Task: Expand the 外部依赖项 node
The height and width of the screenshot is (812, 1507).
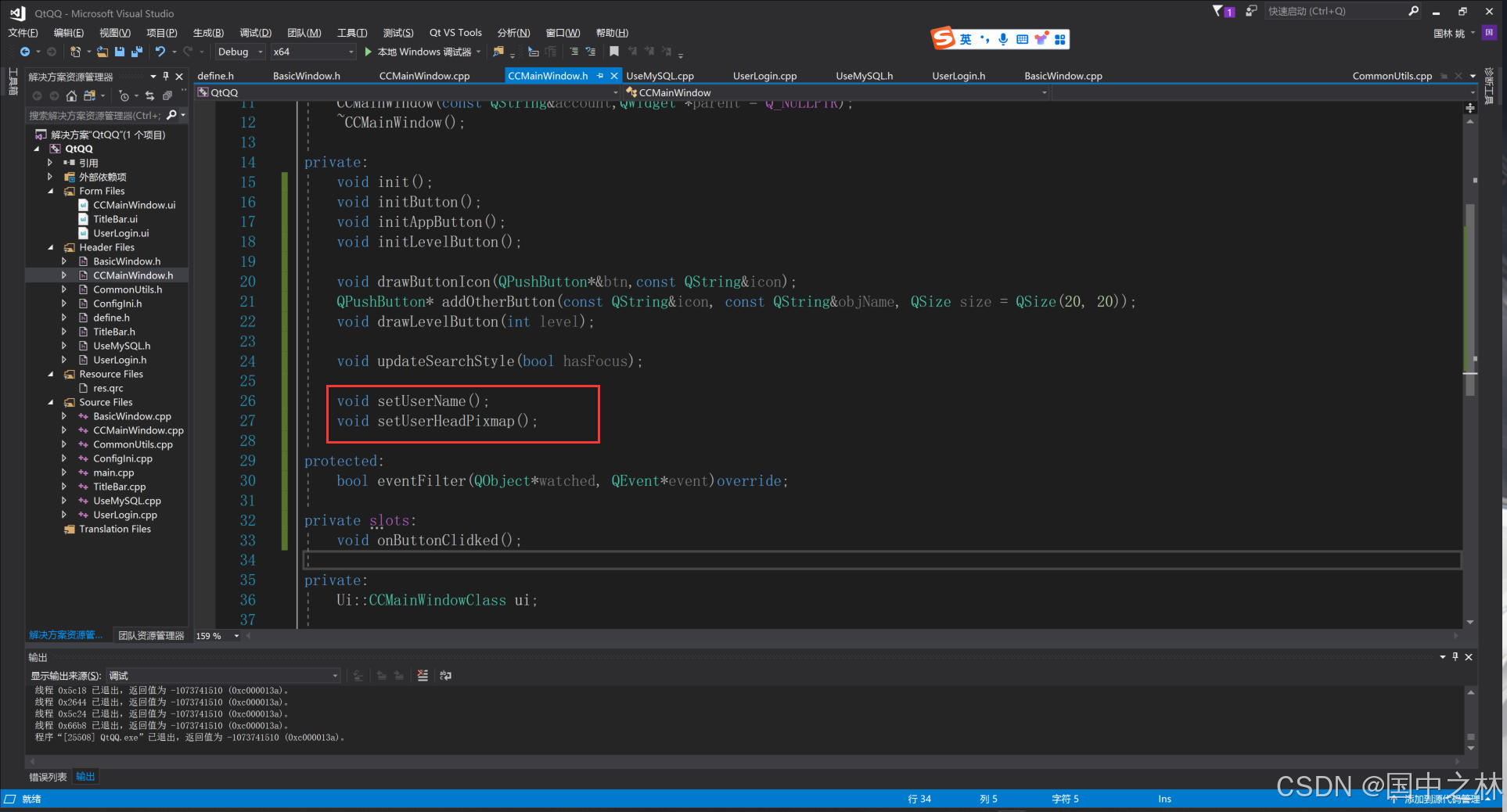Action: point(50,177)
